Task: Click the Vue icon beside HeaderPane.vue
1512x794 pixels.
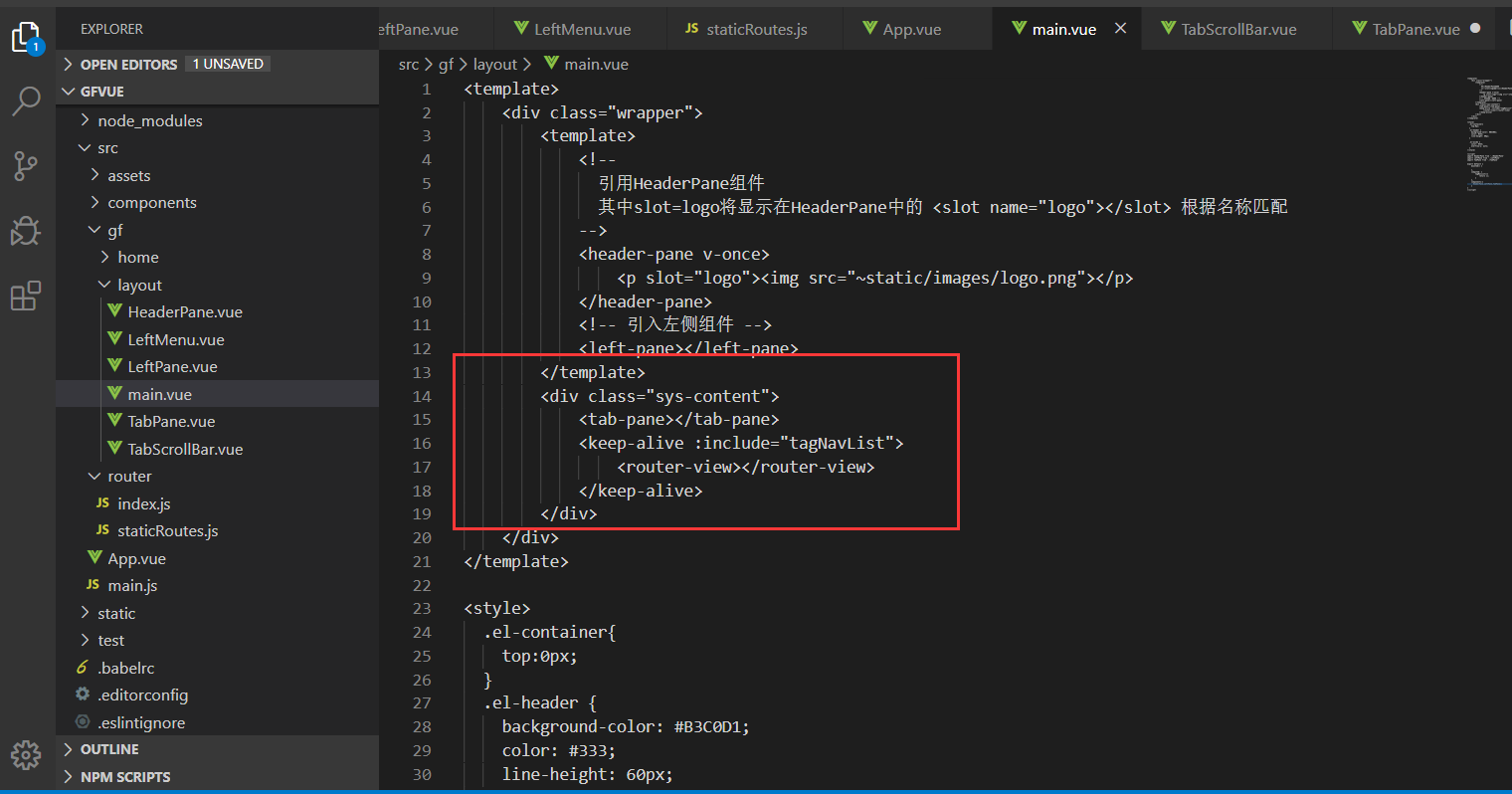Action: click(115, 311)
